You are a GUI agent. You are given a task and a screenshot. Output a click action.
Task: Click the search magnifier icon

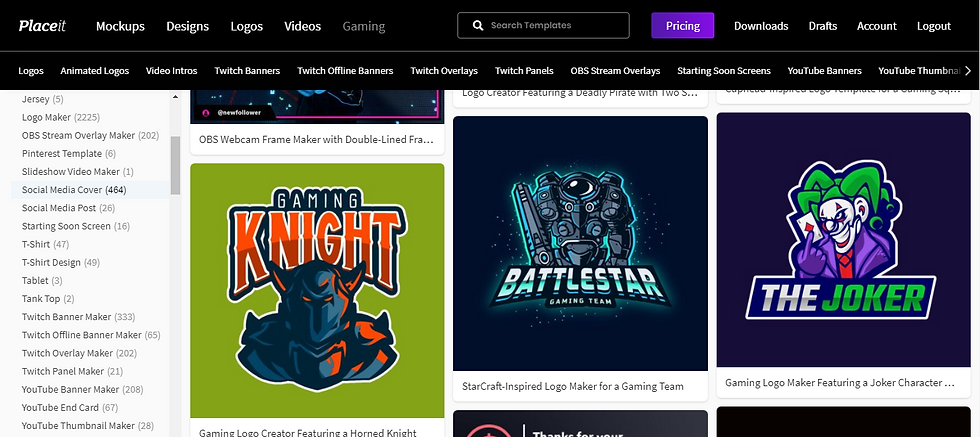point(478,26)
